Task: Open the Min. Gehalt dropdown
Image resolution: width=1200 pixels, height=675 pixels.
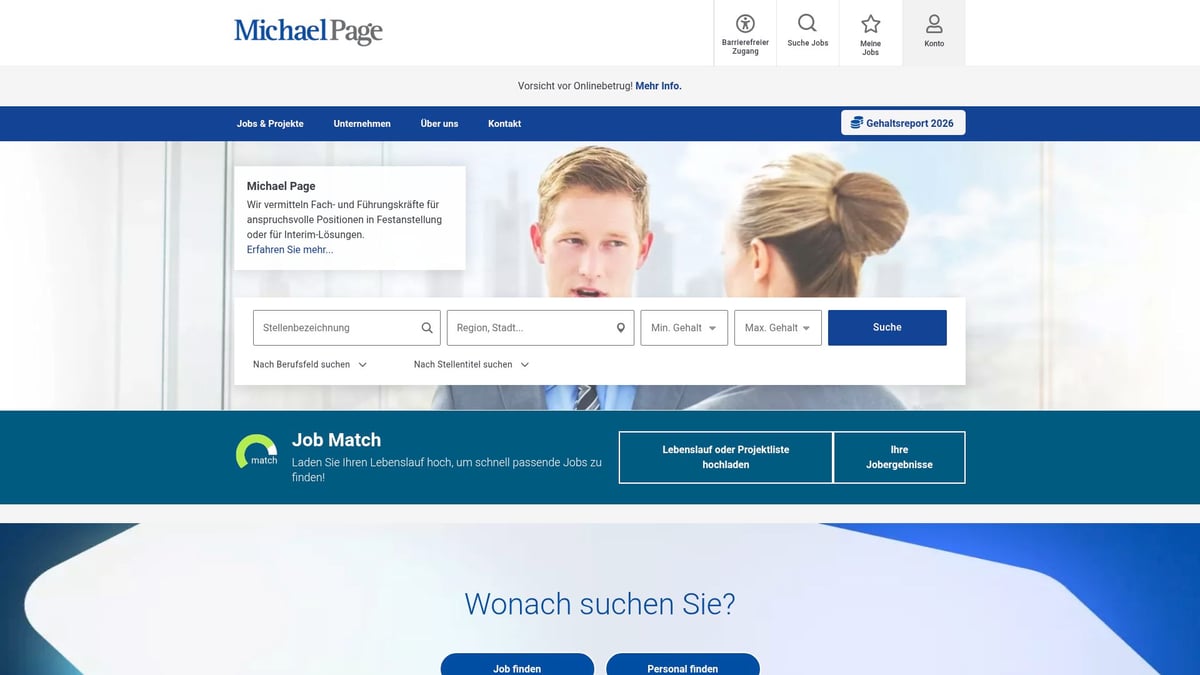Action: [684, 328]
